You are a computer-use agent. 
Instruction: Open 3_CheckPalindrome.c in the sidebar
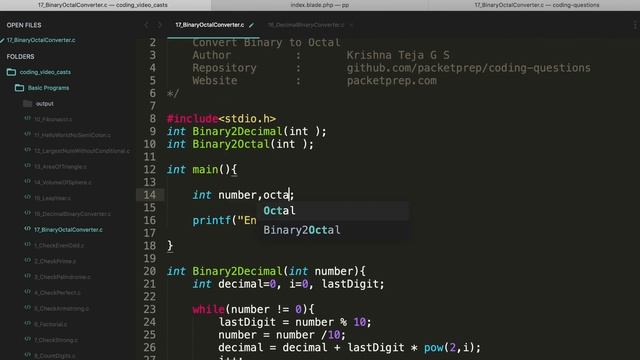62,277
